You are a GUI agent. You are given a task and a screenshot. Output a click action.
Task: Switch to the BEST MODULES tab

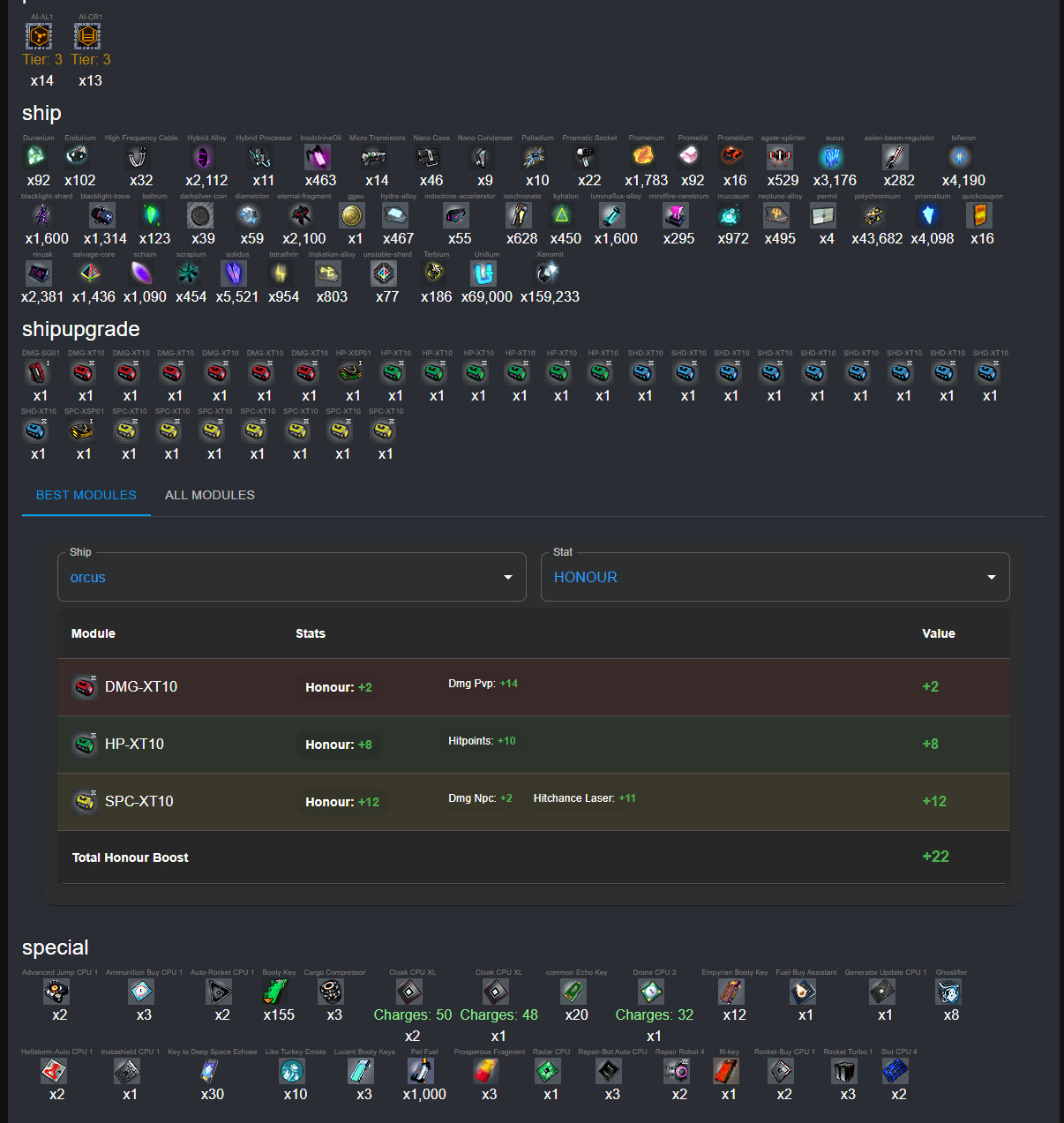pyautogui.click(x=86, y=495)
